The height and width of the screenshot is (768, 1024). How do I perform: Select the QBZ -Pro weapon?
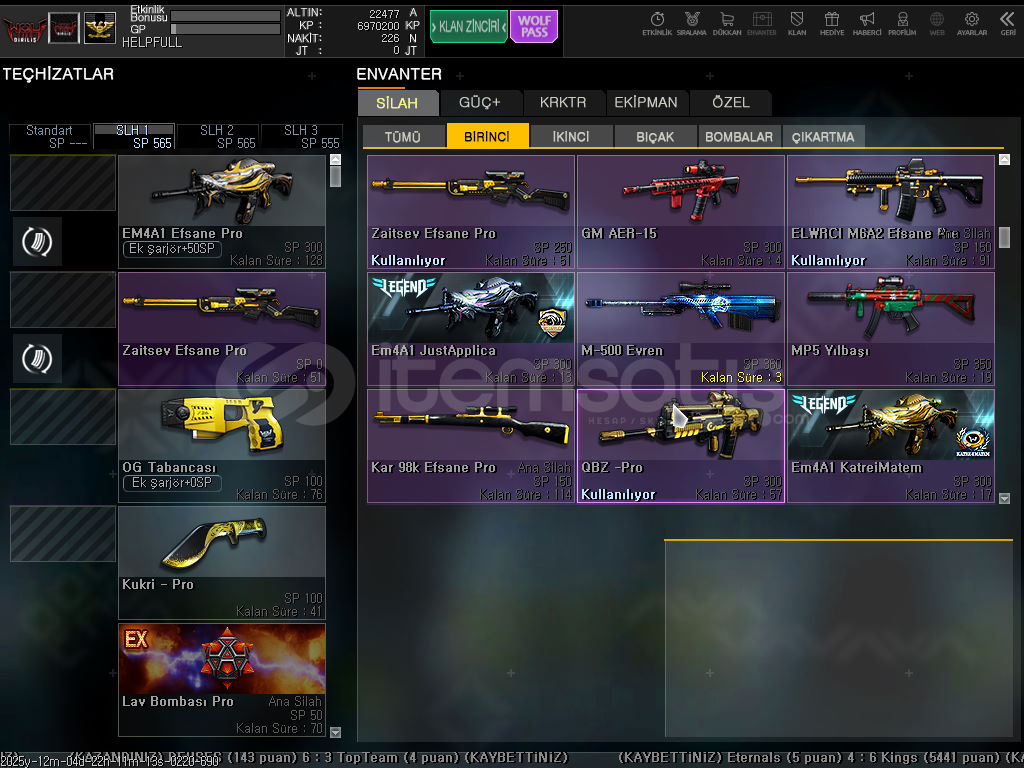(x=680, y=446)
